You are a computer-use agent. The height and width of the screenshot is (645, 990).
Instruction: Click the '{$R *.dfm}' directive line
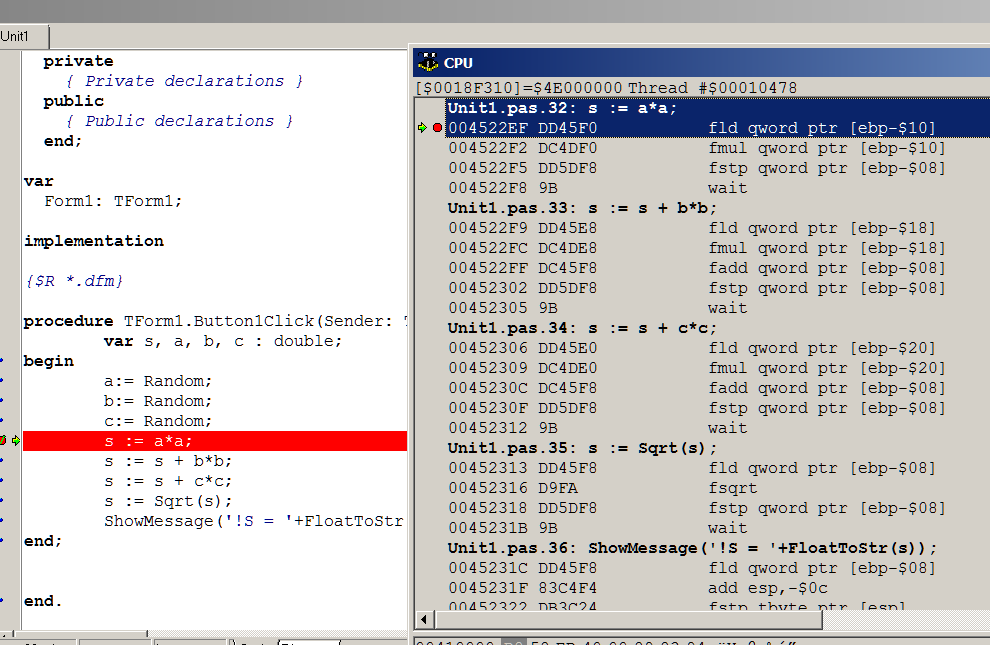[74, 281]
